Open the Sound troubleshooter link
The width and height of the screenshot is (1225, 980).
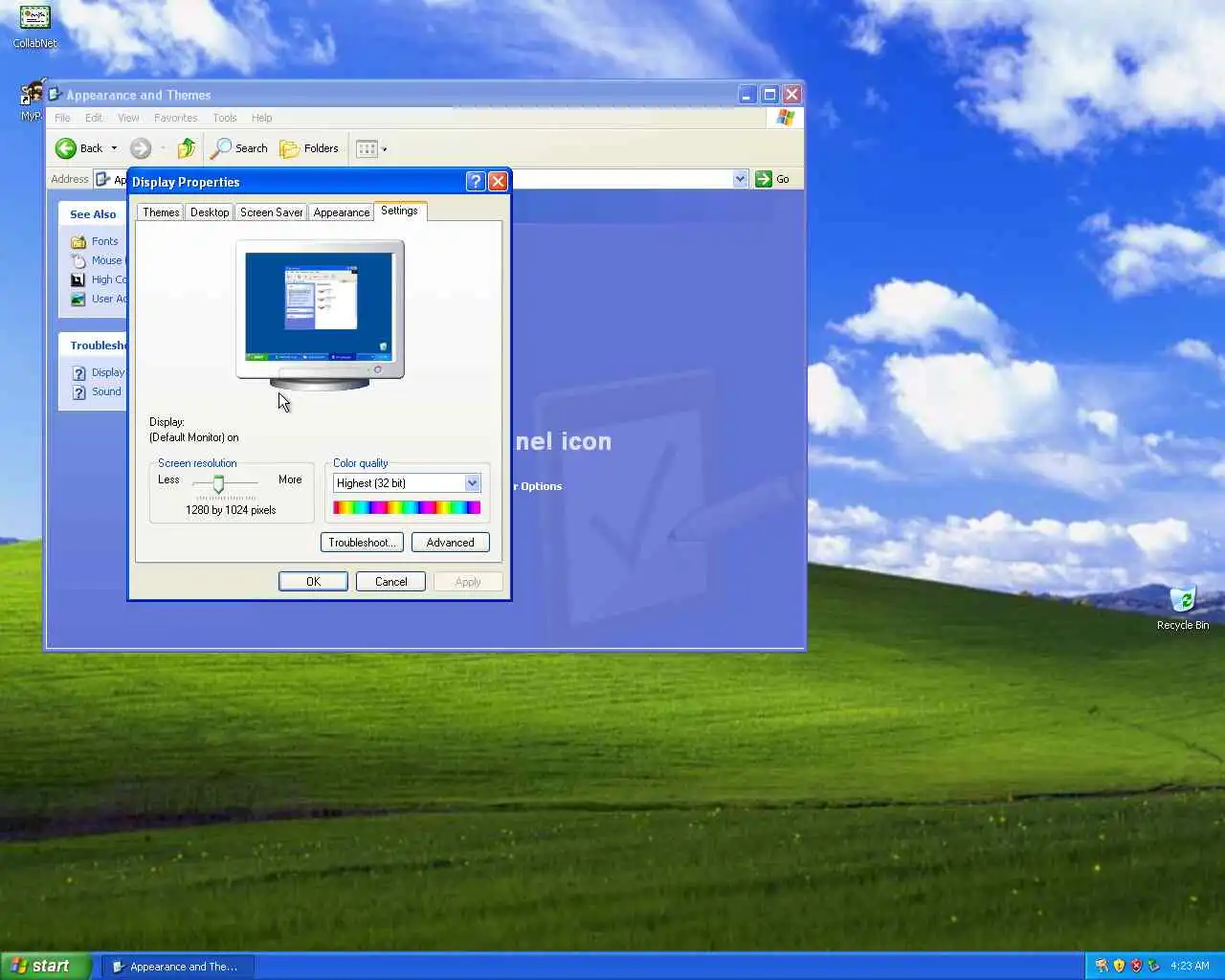tap(106, 391)
